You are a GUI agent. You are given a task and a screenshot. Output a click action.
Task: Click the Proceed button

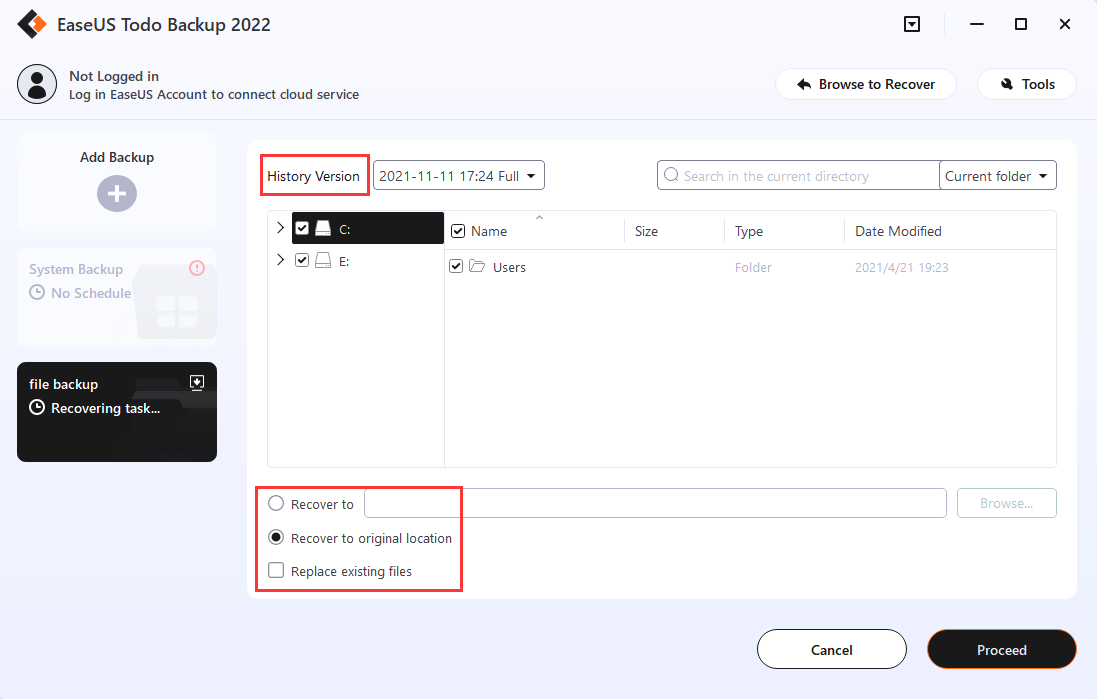tap(1002, 649)
